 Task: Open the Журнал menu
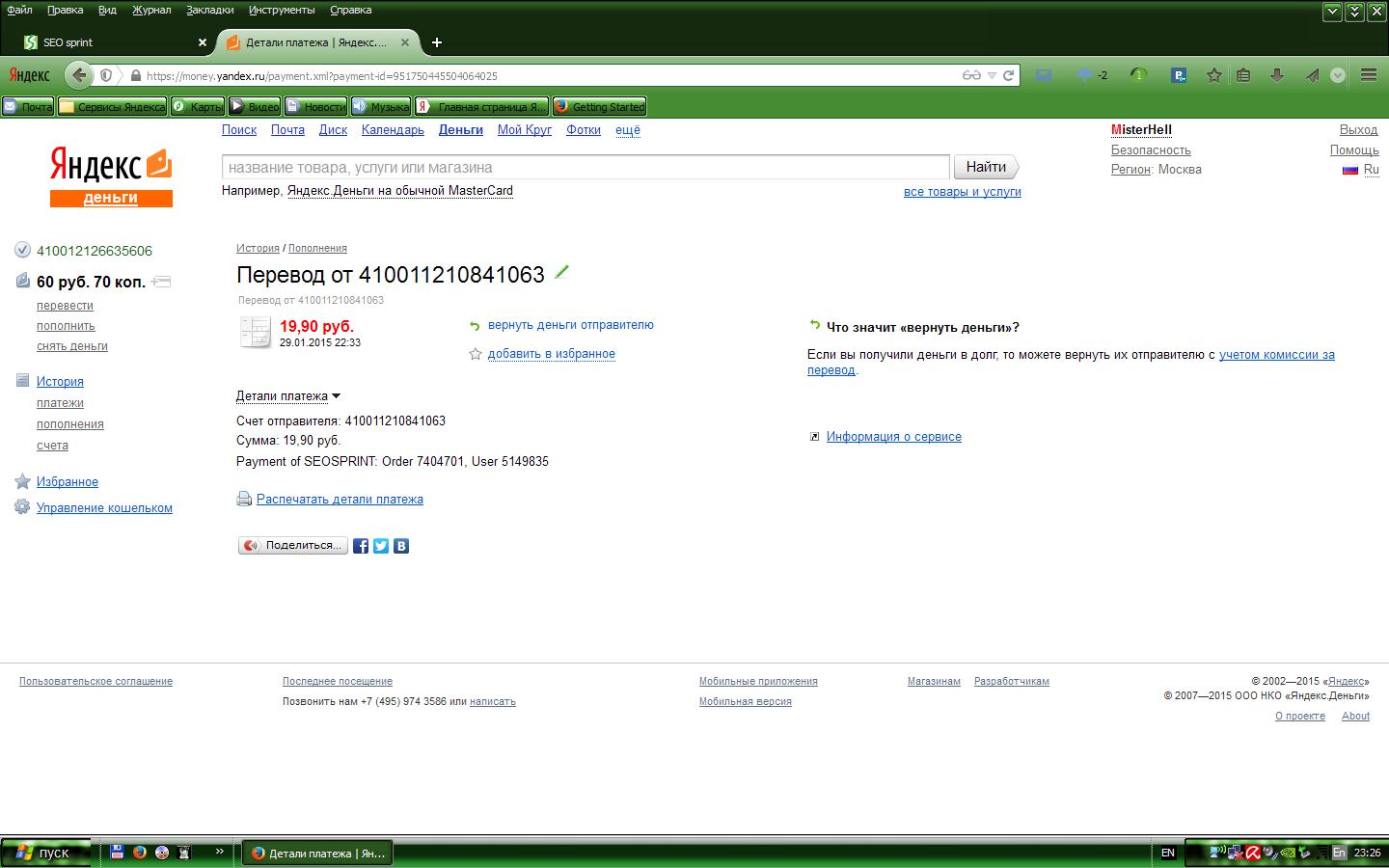click(150, 10)
